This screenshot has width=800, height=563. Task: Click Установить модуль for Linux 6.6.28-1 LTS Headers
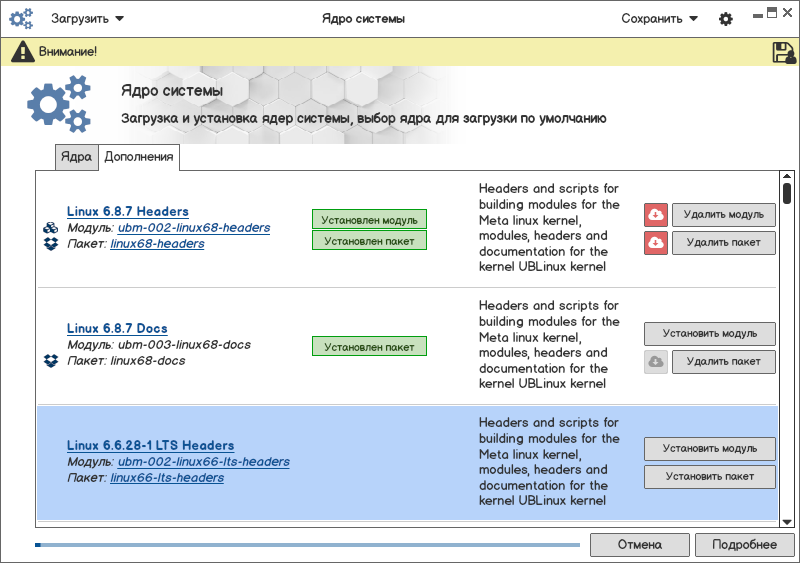[x=710, y=449]
